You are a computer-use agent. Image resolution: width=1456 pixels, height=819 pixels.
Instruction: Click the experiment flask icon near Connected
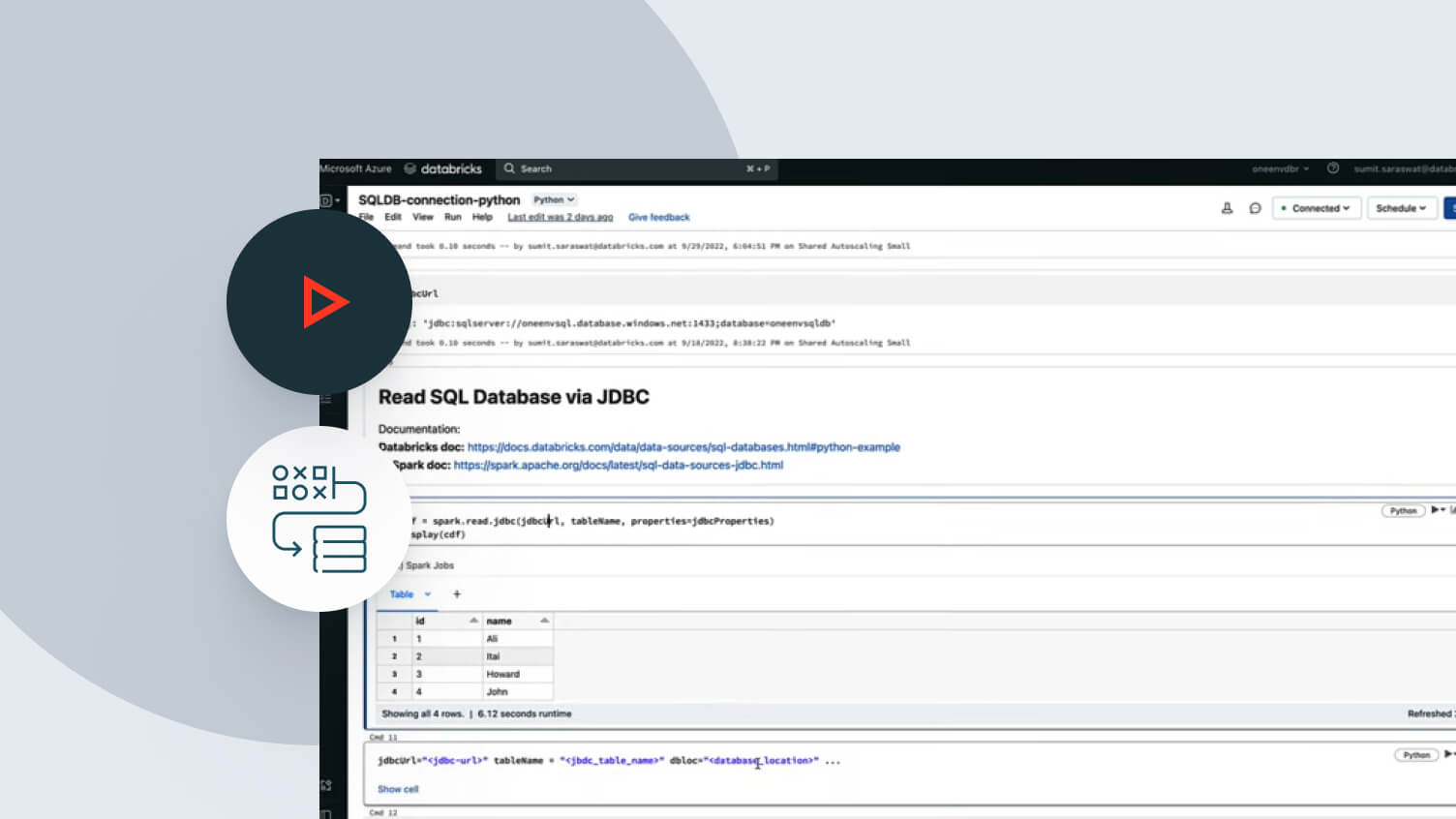coord(1227,208)
